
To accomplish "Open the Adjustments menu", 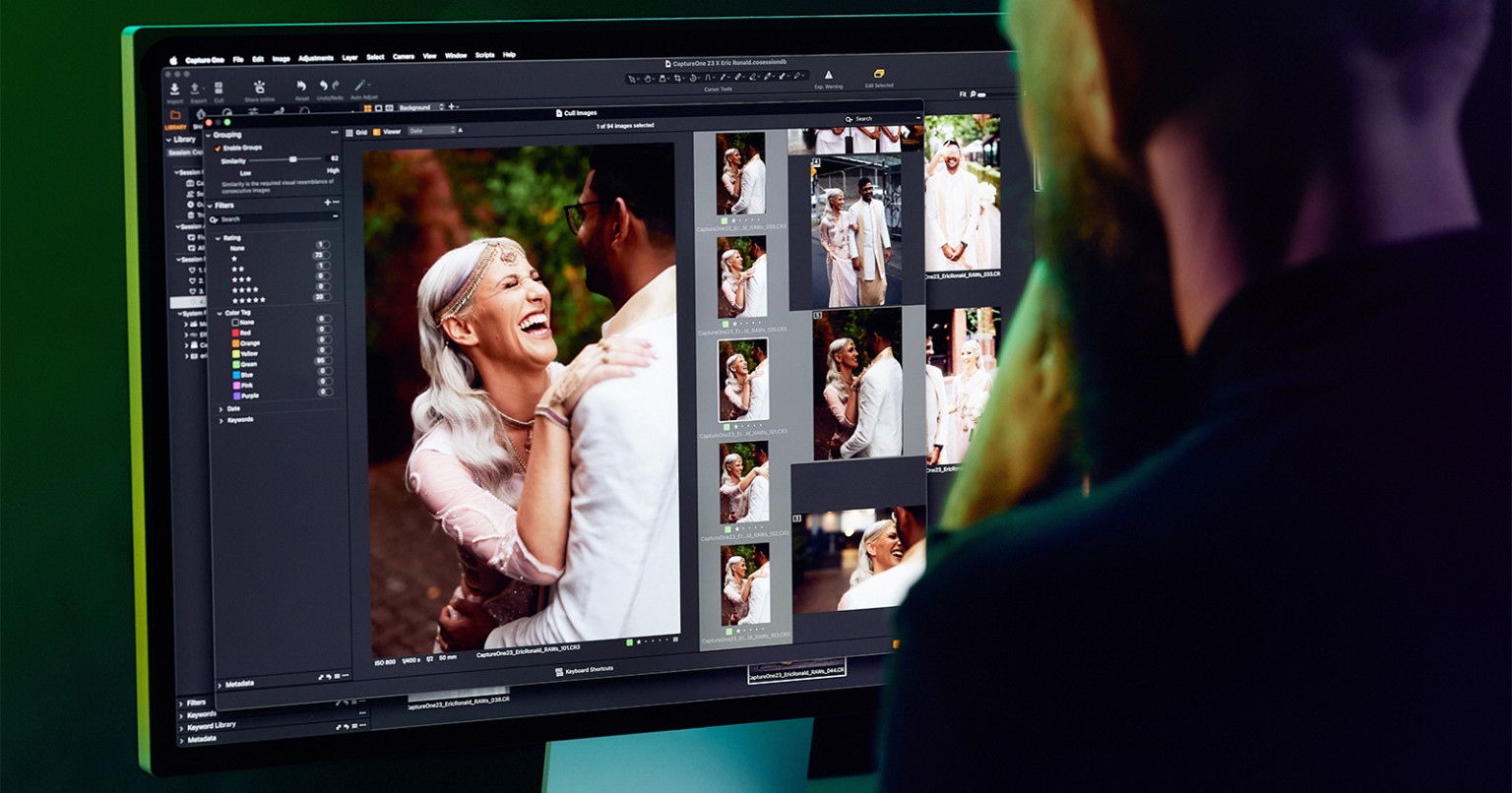I will click(316, 58).
